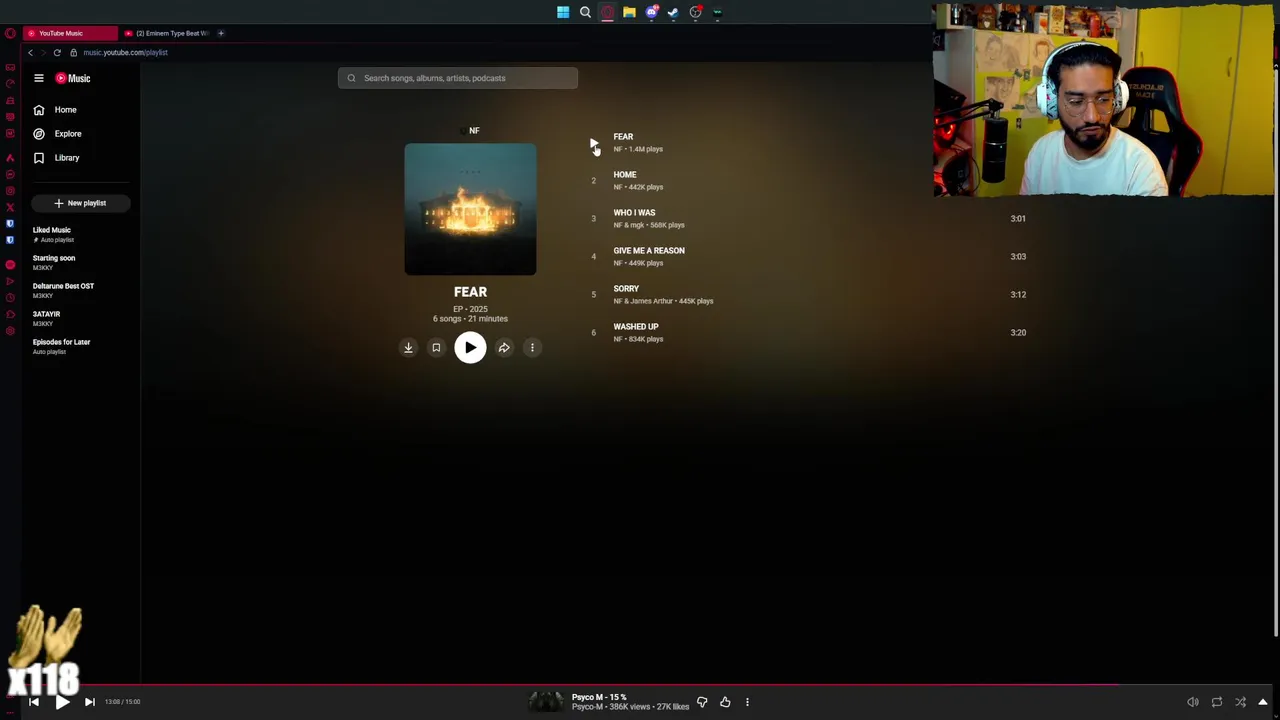Open the Opera GX menu logo

coord(10,33)
